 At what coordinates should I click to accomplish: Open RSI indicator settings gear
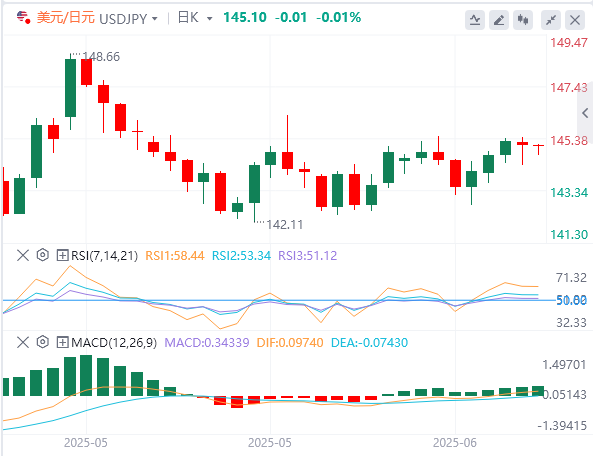43,255
